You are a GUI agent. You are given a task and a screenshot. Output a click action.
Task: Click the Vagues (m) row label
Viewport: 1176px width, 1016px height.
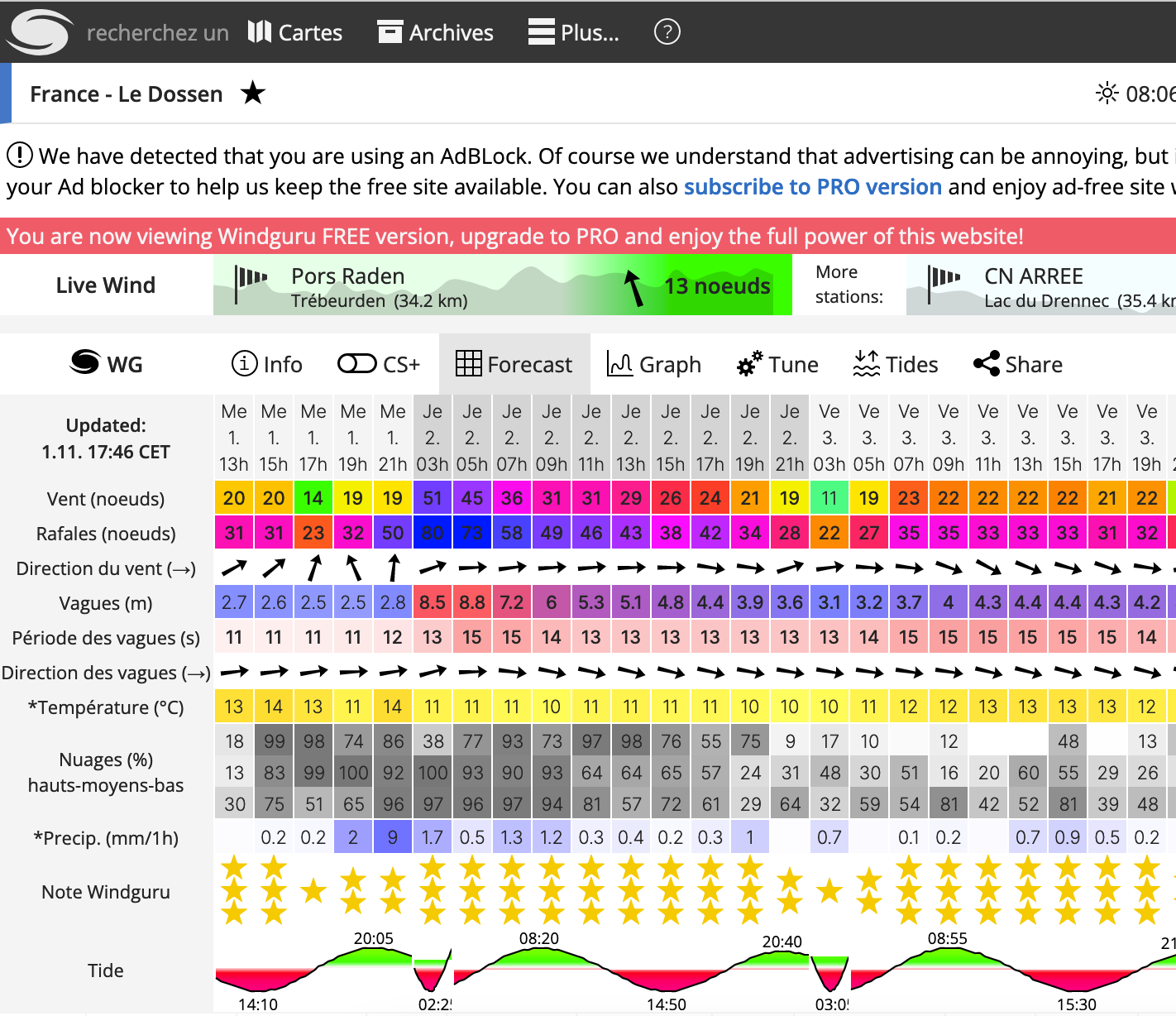(x=106, y=603)
